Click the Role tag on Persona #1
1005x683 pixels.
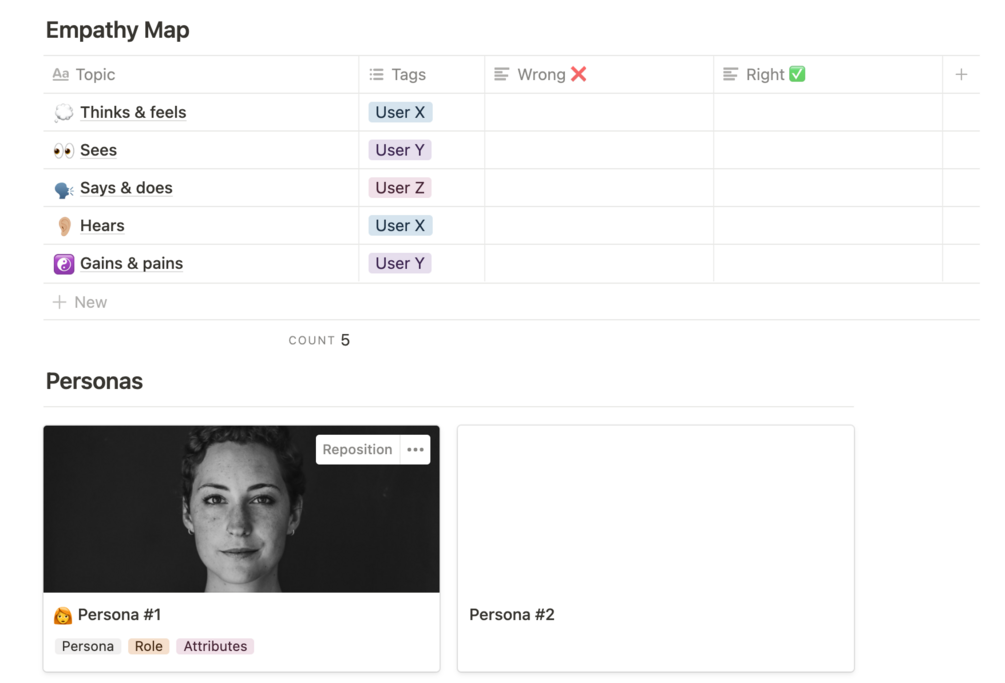148,646
